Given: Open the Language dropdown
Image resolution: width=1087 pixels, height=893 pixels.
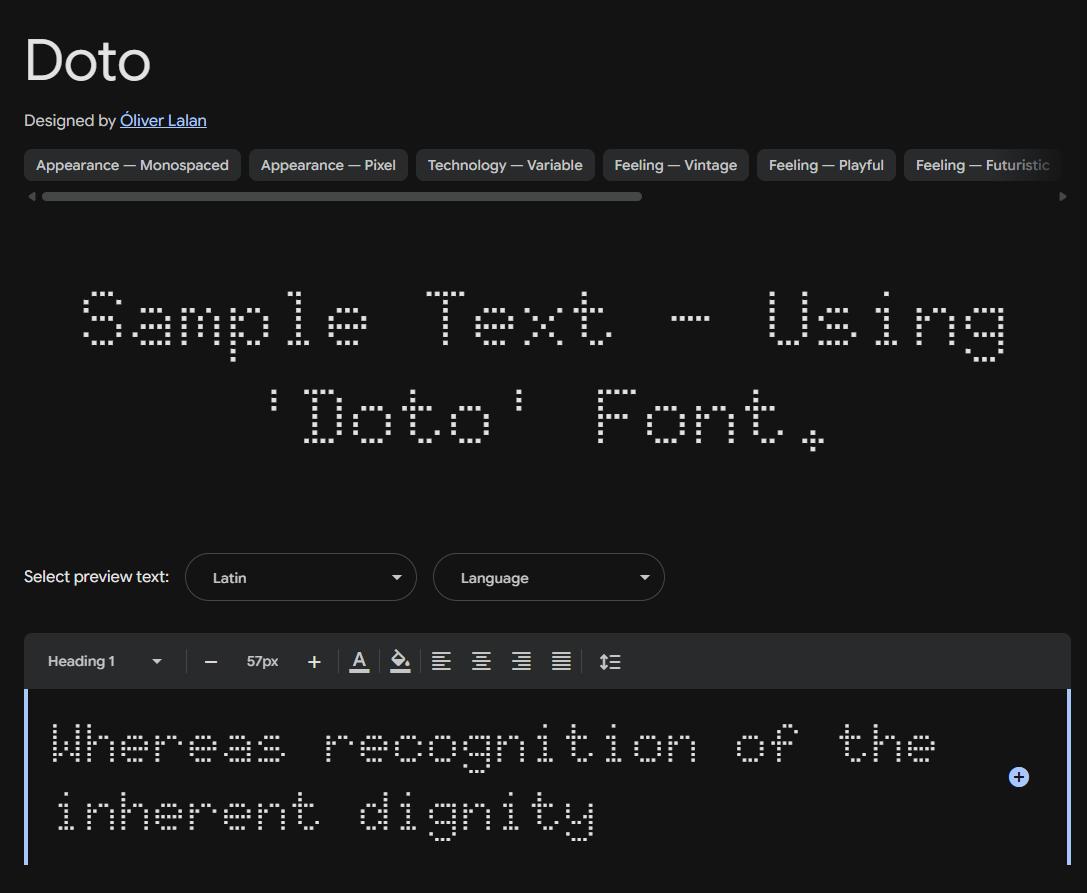Looking at the screenshot, I should (548, 577).
